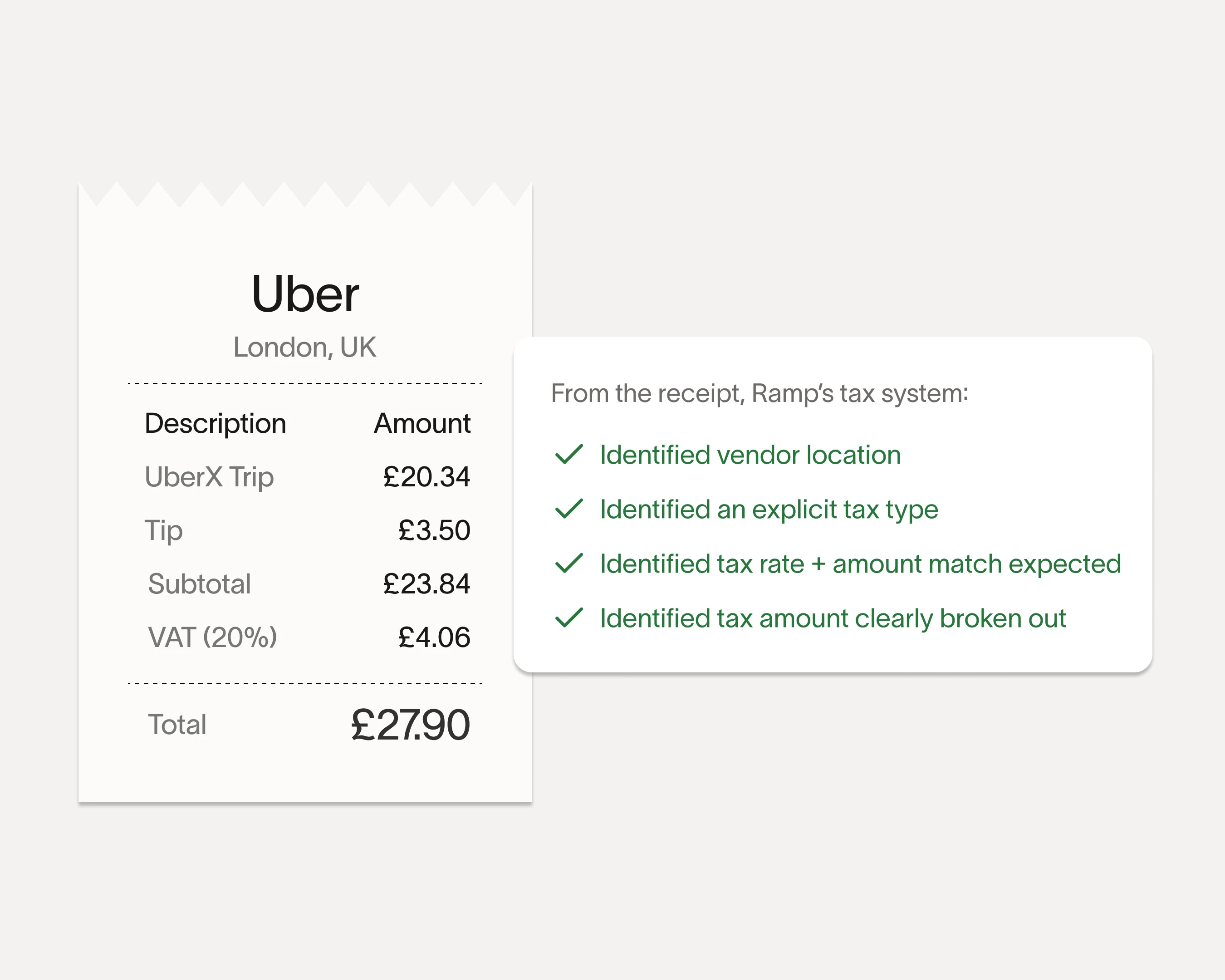Click "Identified tax amount clearly broken out" text
This screenshot has width=1225, height=980.
[833, 619]
